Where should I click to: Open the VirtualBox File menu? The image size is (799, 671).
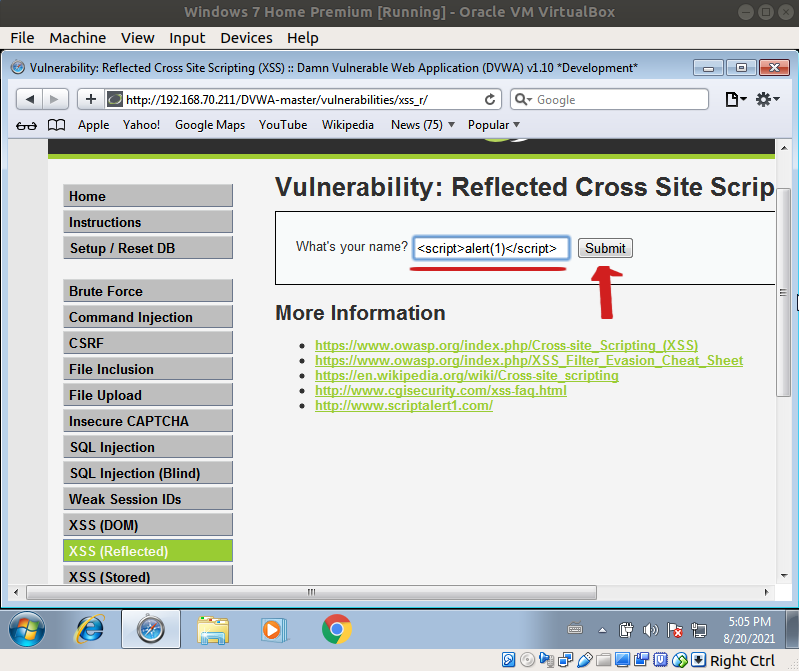pyautogui.click(x=22, y=38)
